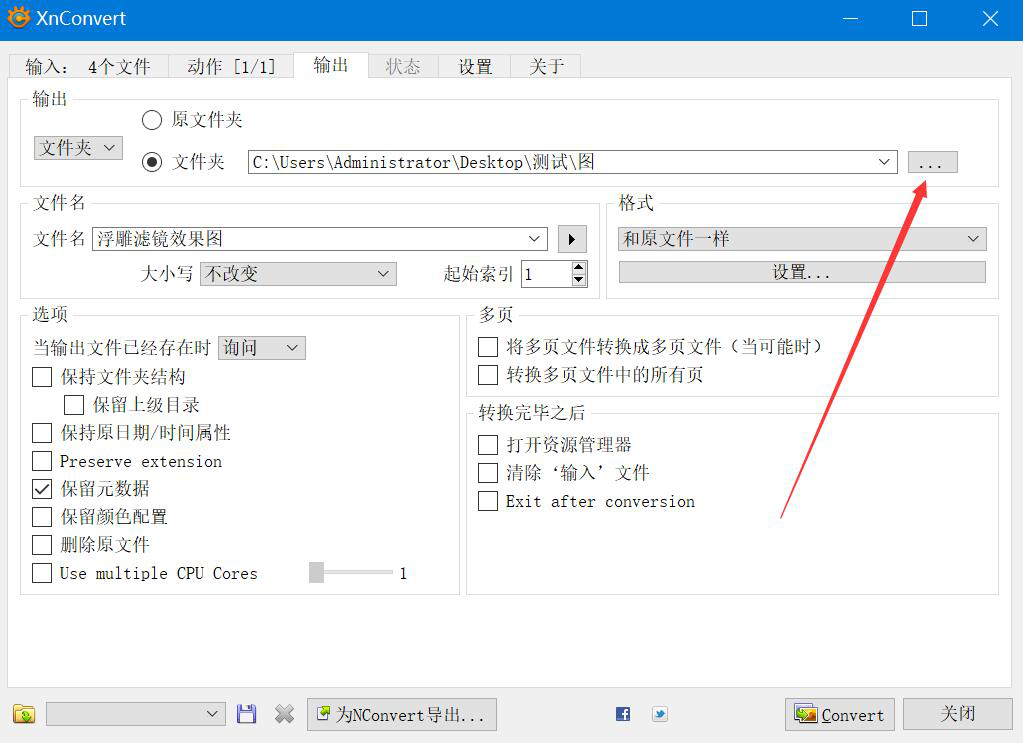1023x743 pixels.
Task: Switch to the 动作 [1/1] tab
Action: click(x=231, y=67)
